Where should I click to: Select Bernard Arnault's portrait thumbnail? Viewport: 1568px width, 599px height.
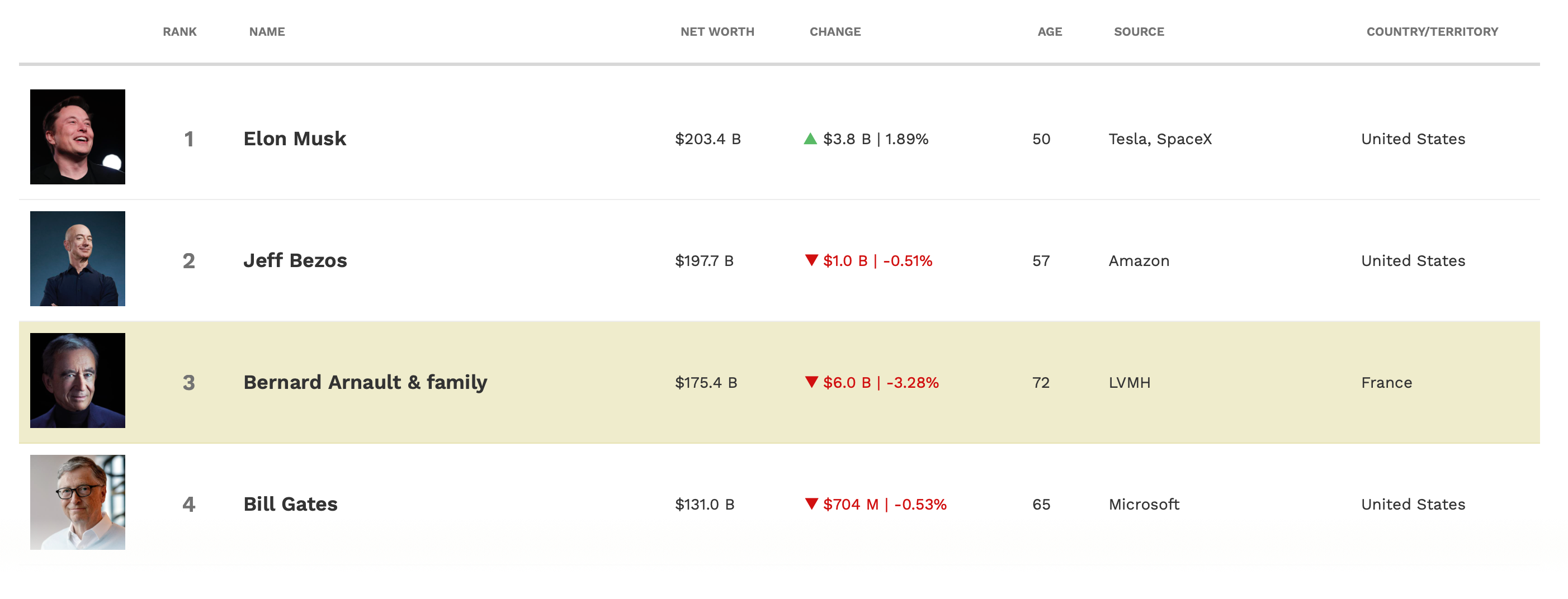pyautogui.click(x=77, y=380)
